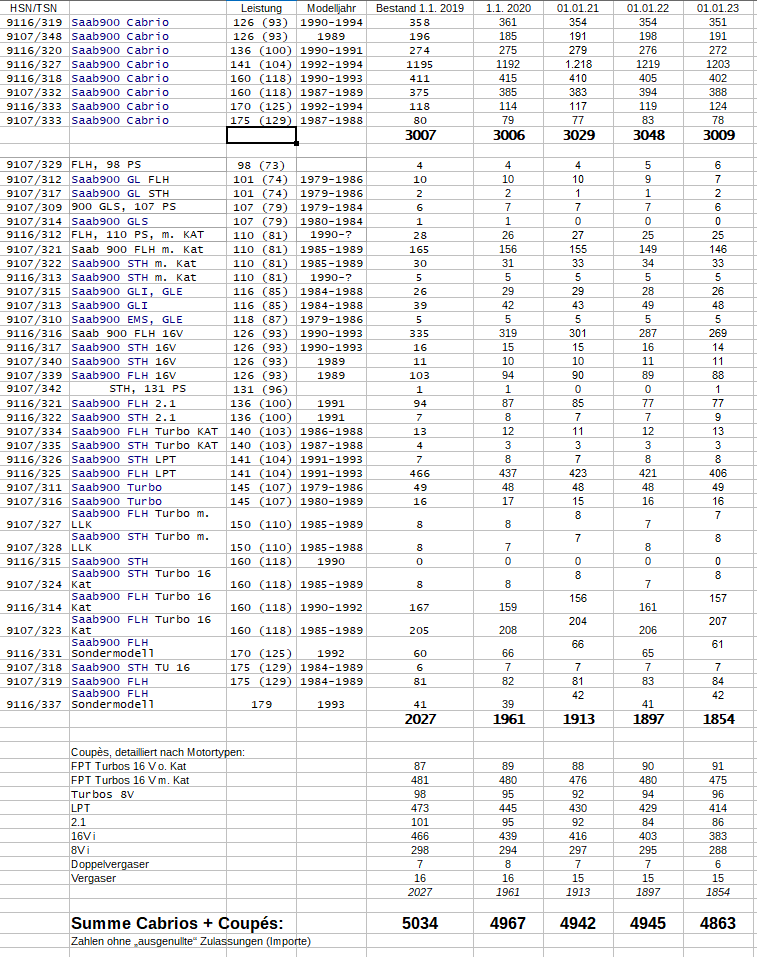Select the 'Doppelvergaser' label cell
The image size is (757, 957).
point(110,864)
